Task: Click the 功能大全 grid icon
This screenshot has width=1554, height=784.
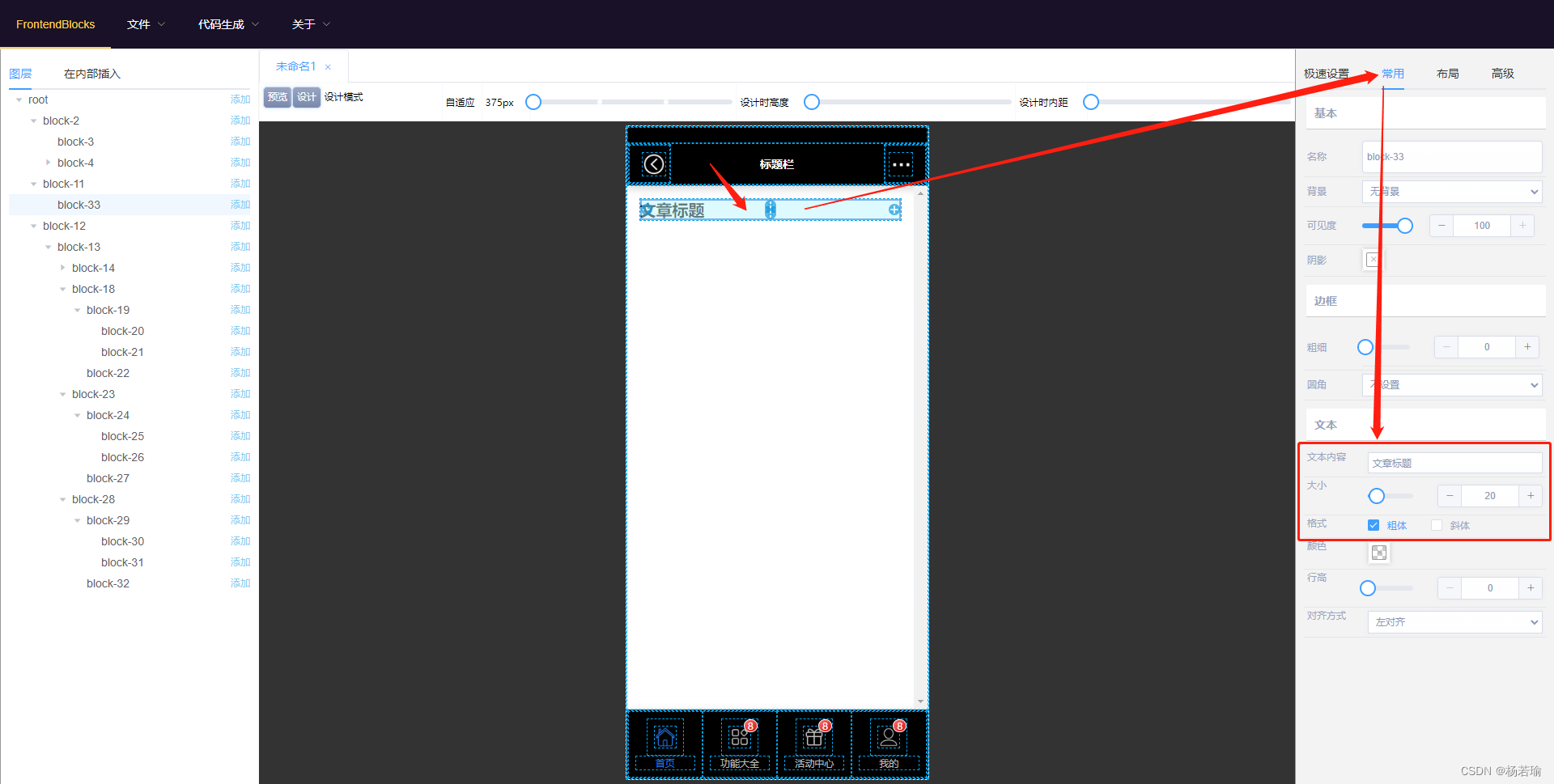Action: click(x=739, y=737)
